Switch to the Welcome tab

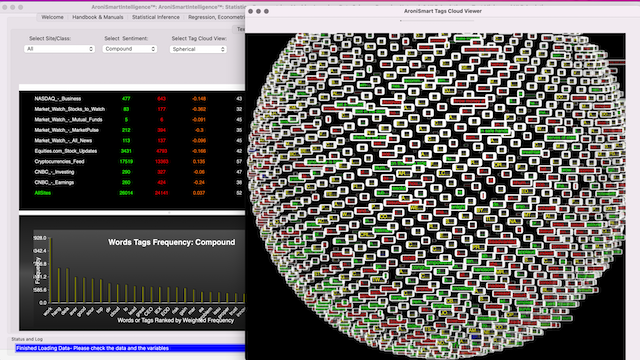coord(52,17)
